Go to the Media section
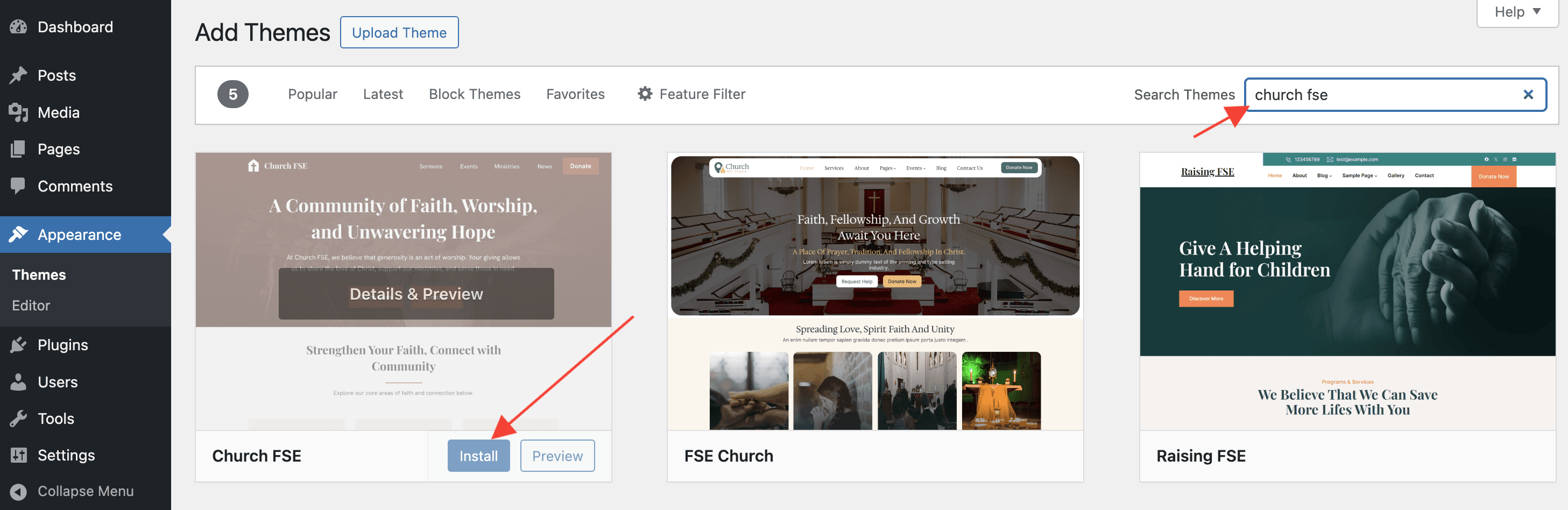This screenshot has height=510, width=1568. pos(85,112)
